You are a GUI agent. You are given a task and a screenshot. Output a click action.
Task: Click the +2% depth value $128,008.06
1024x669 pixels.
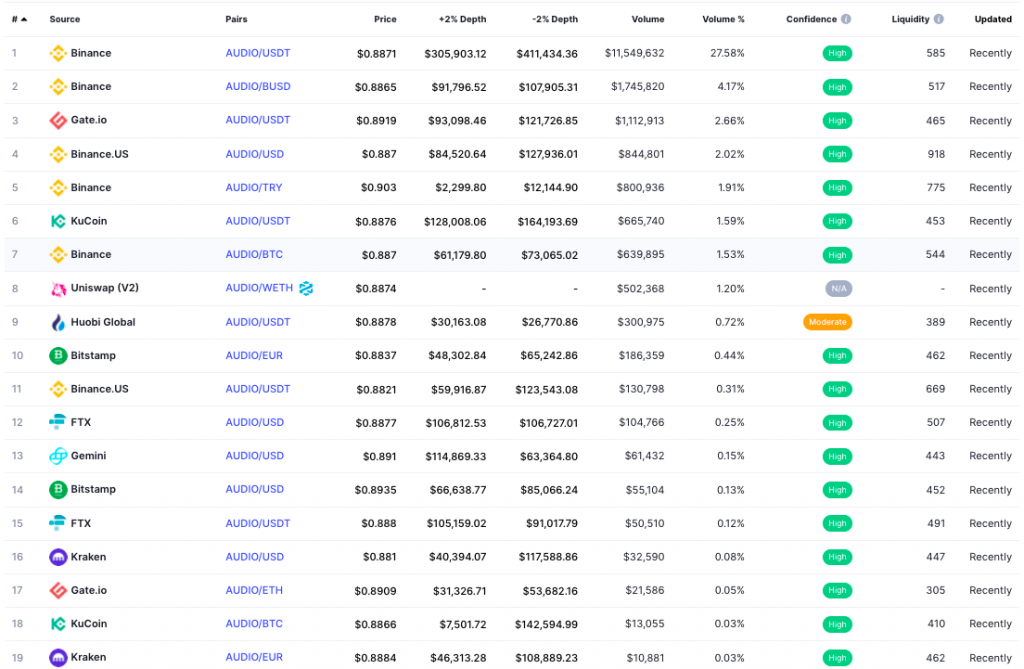click(x=455, y=221)
